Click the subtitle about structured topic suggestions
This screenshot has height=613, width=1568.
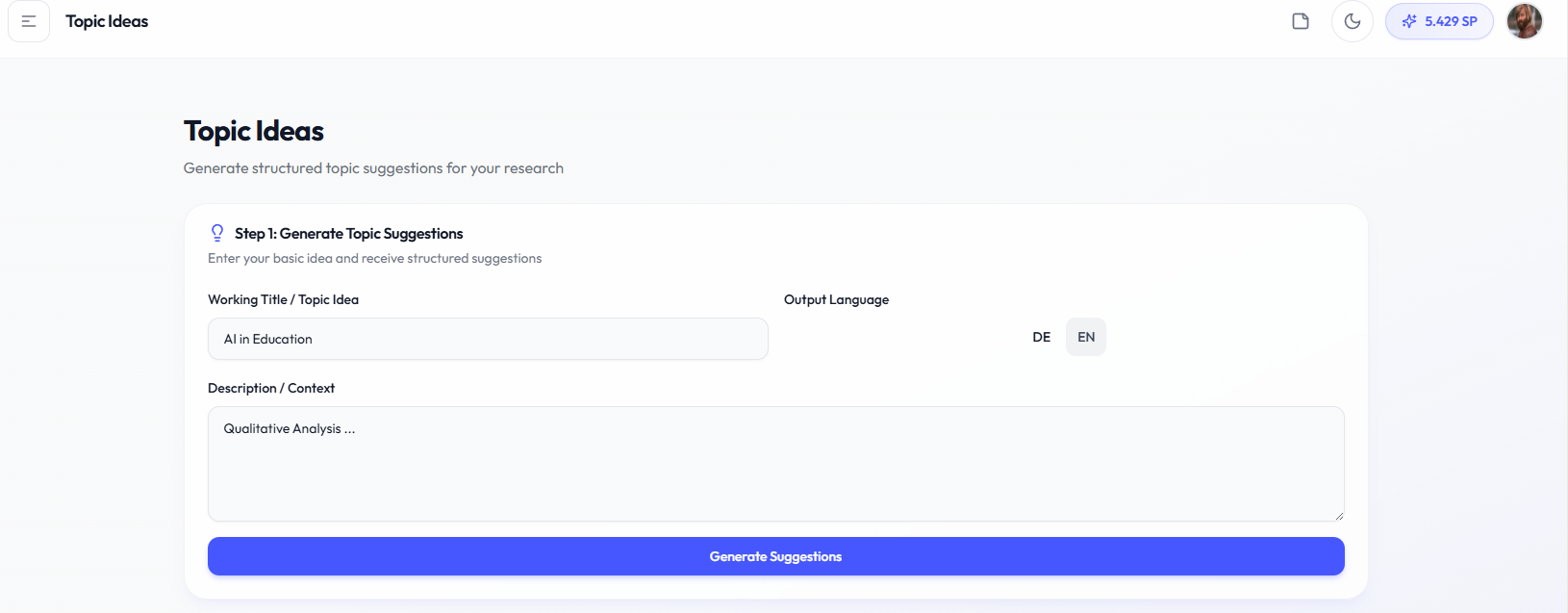pyautogui.click(x=373, y=167)
